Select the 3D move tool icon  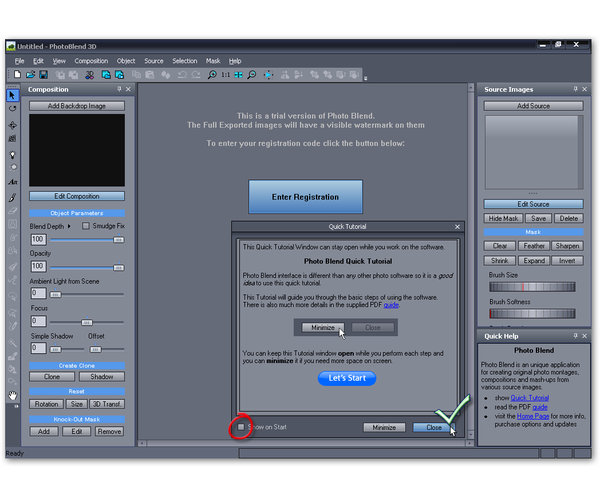click(12, 125)
